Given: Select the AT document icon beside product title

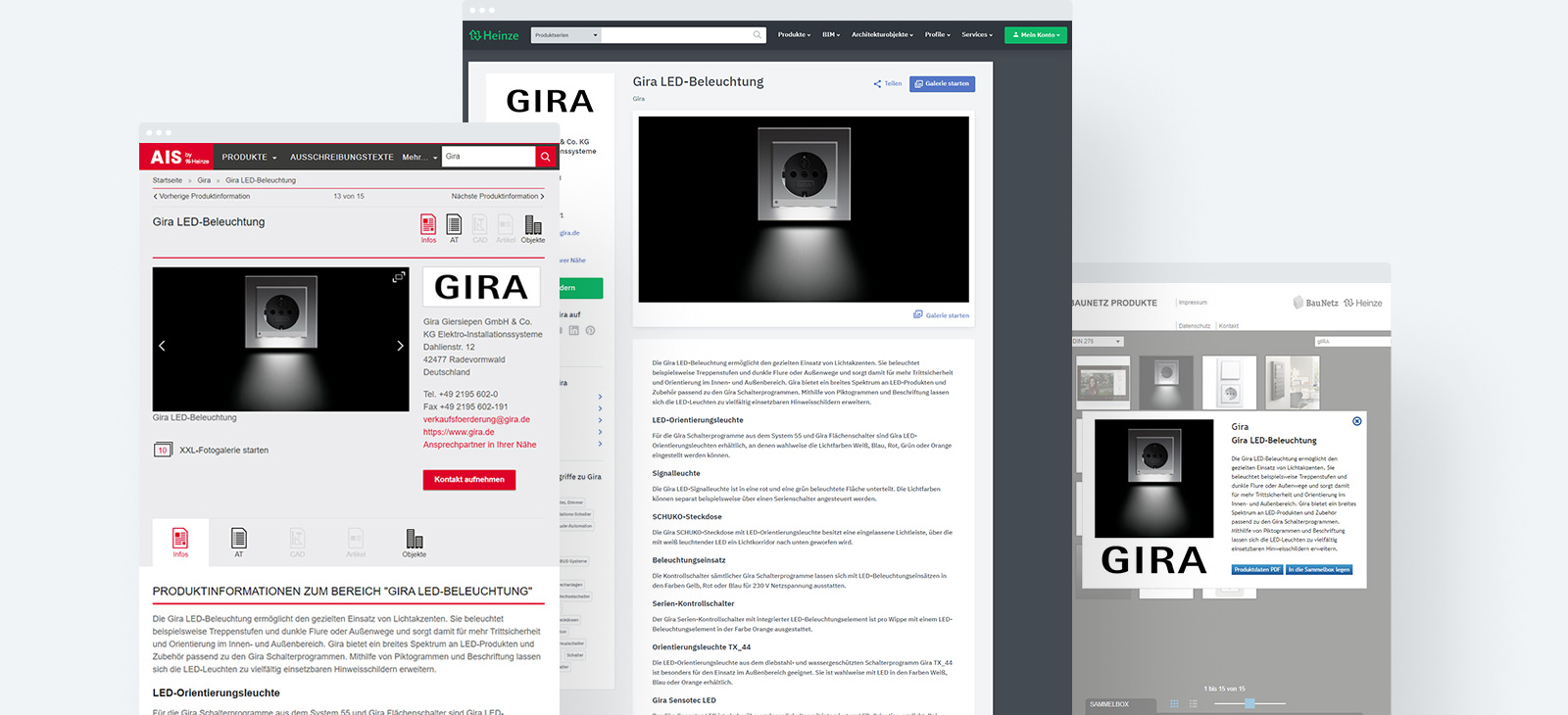Looking at the screenshot, I should 454,228.
